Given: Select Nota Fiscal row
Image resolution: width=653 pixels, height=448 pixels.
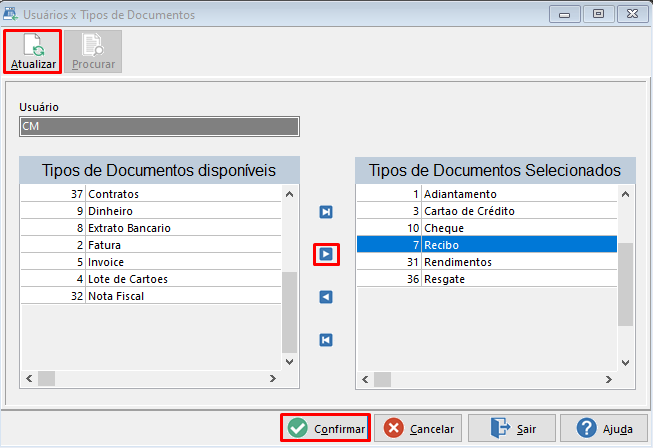Looking at the screenshot, I should [x=151, y=296].
